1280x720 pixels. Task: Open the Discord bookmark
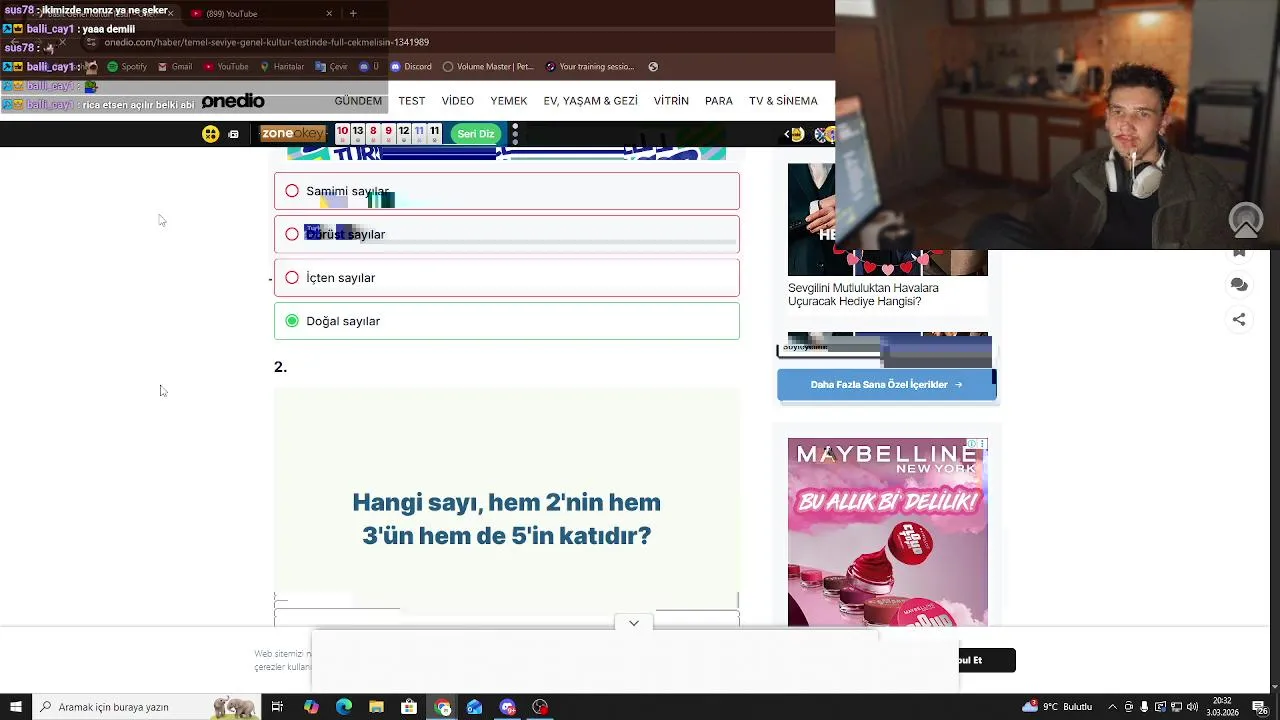[411, 67]
